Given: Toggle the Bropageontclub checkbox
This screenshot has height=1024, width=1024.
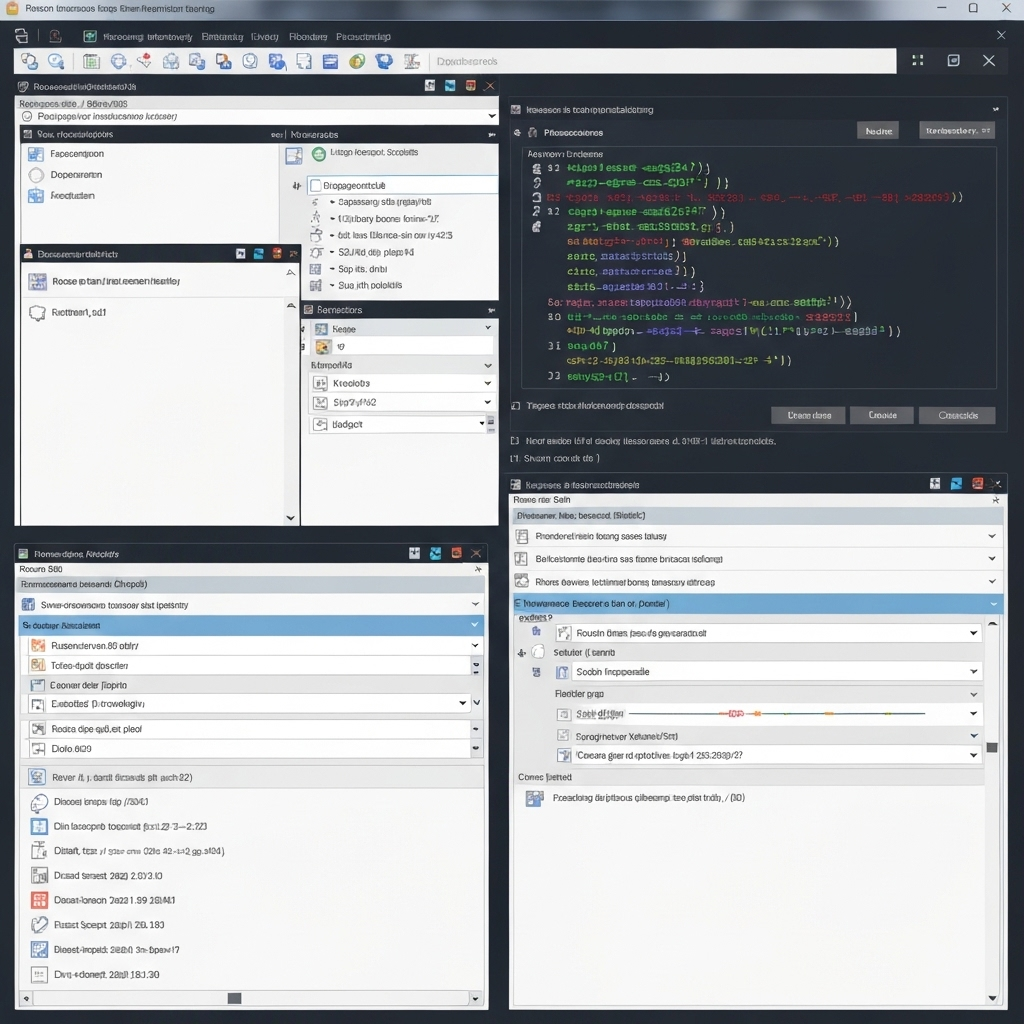Looking at the screenshot, I should pos(316,185).
